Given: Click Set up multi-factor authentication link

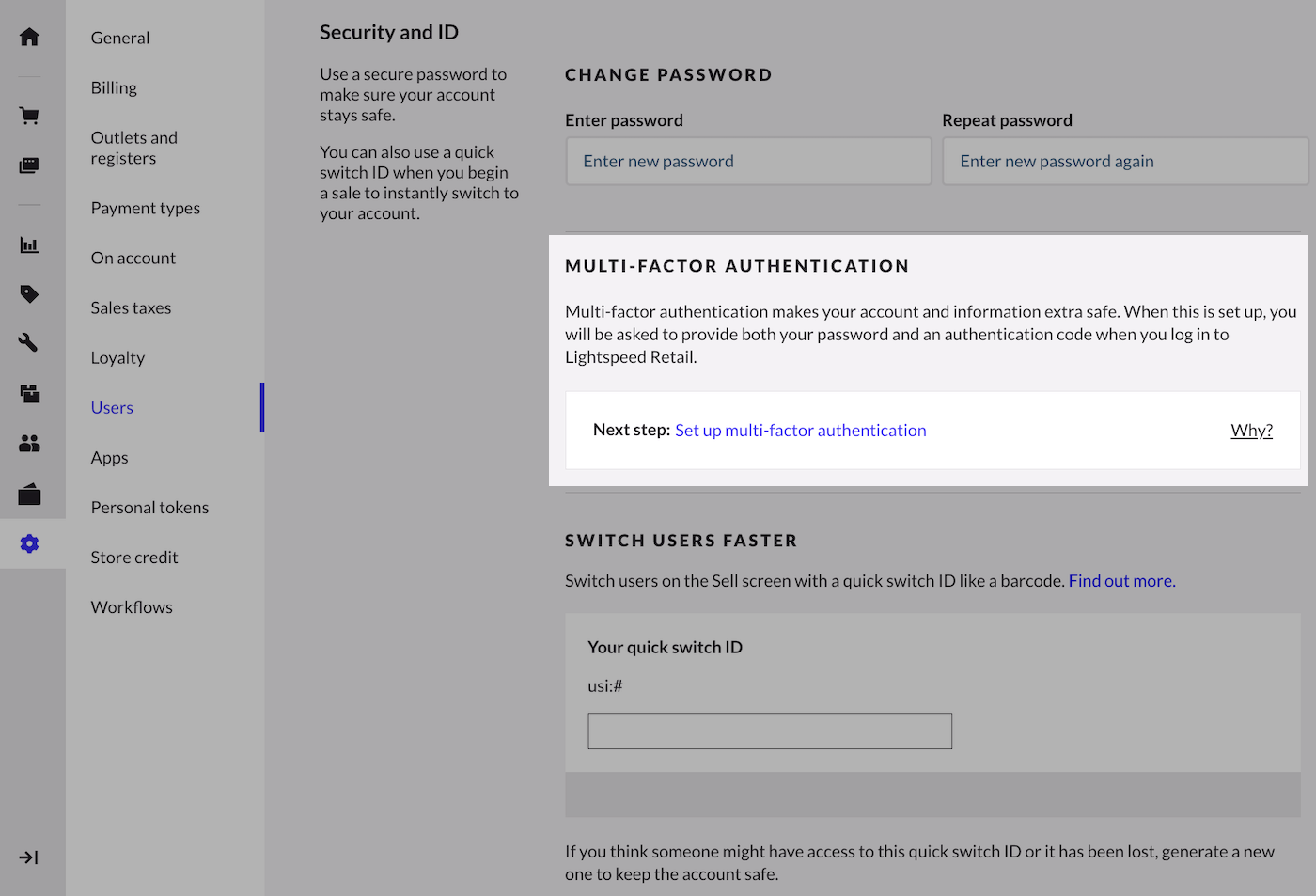Looking at the screenshot, I should pyautogui.click(x=800, y=431).
